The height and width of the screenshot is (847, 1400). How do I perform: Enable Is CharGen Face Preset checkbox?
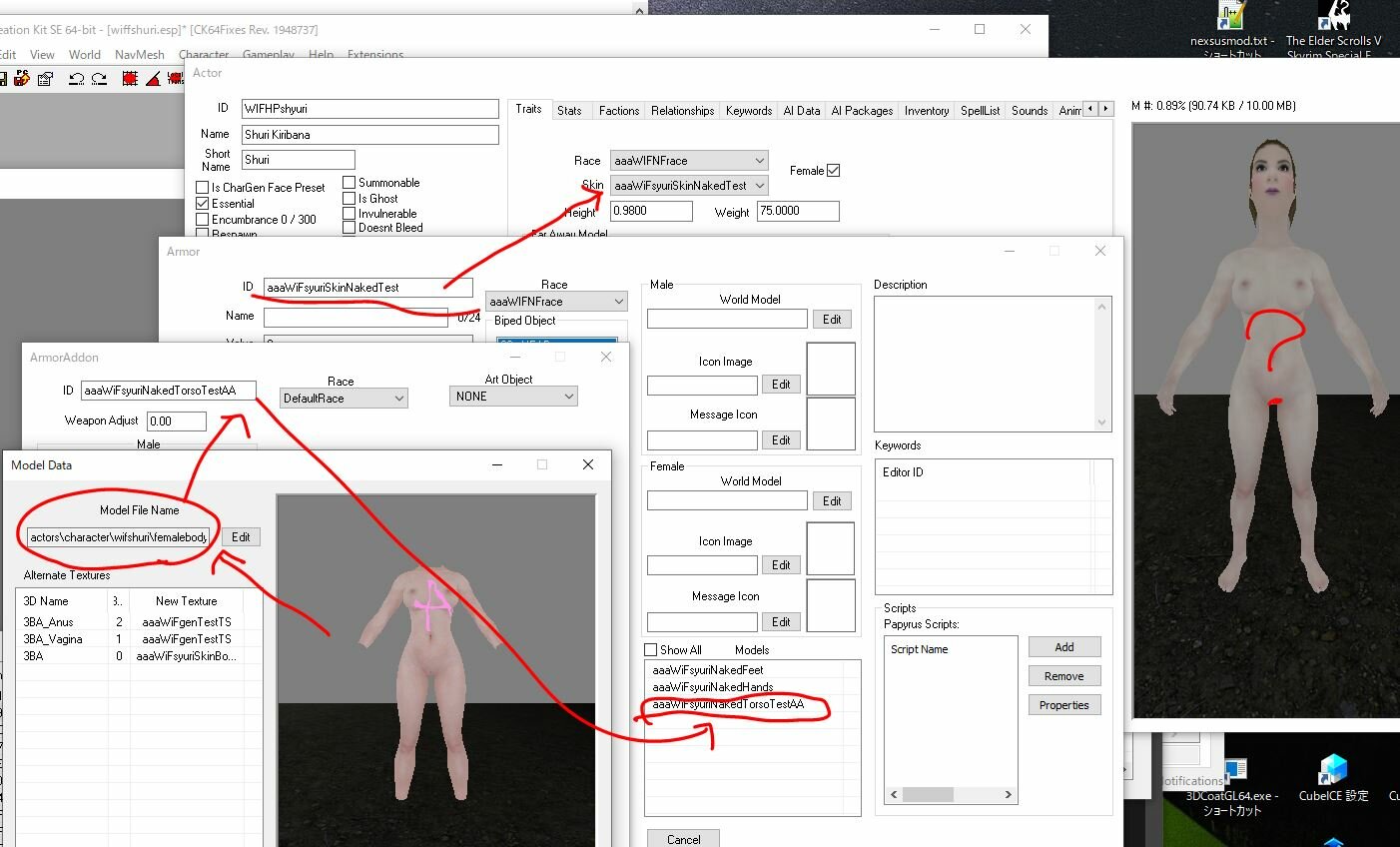point(203,188)
